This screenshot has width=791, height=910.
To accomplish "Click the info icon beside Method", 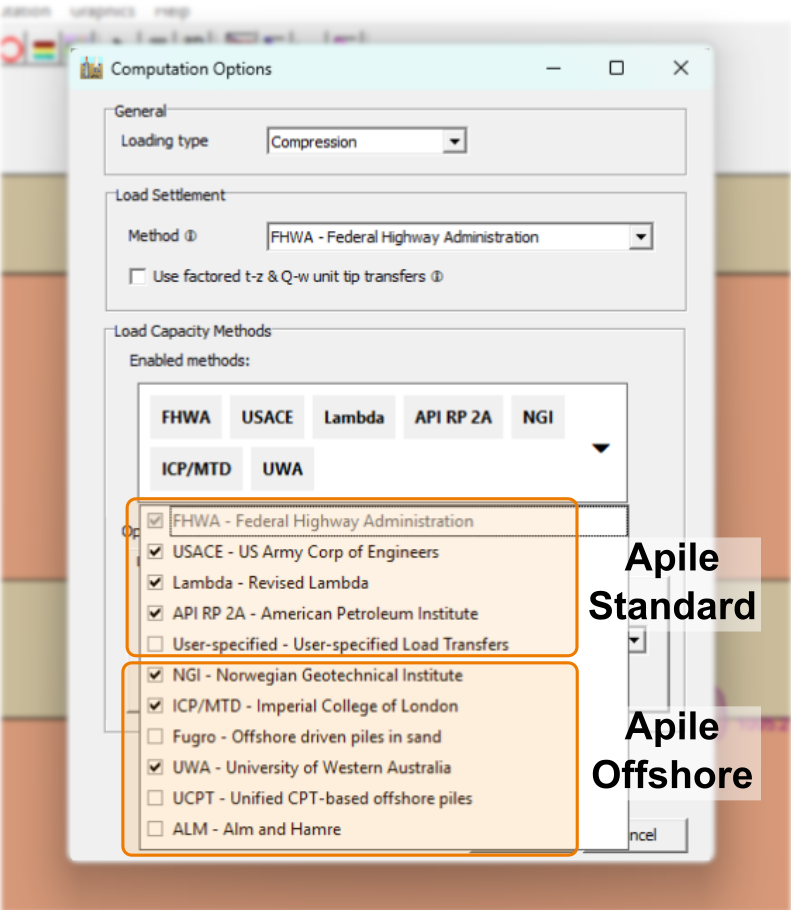I will click(x=191, y=236).
